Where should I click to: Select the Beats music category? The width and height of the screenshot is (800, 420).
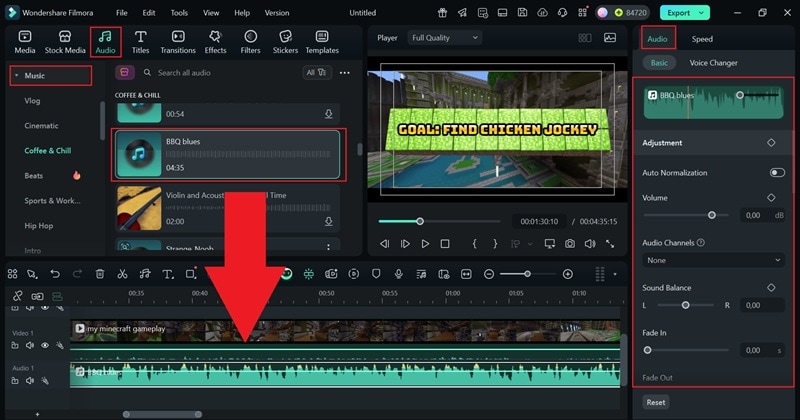pyautogui.click(x=34, y=176)
